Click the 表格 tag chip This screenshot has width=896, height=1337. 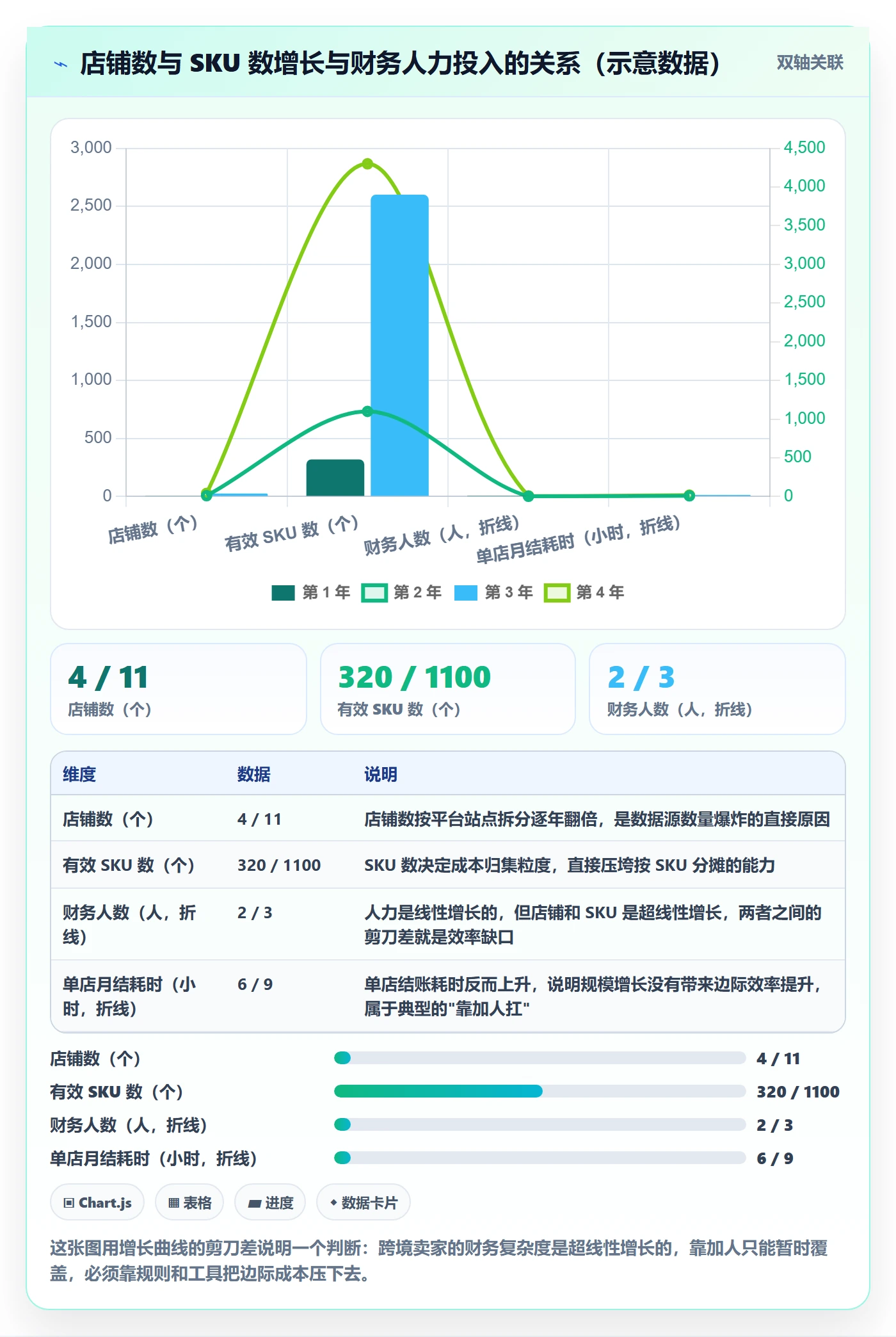coord(189,1203)
